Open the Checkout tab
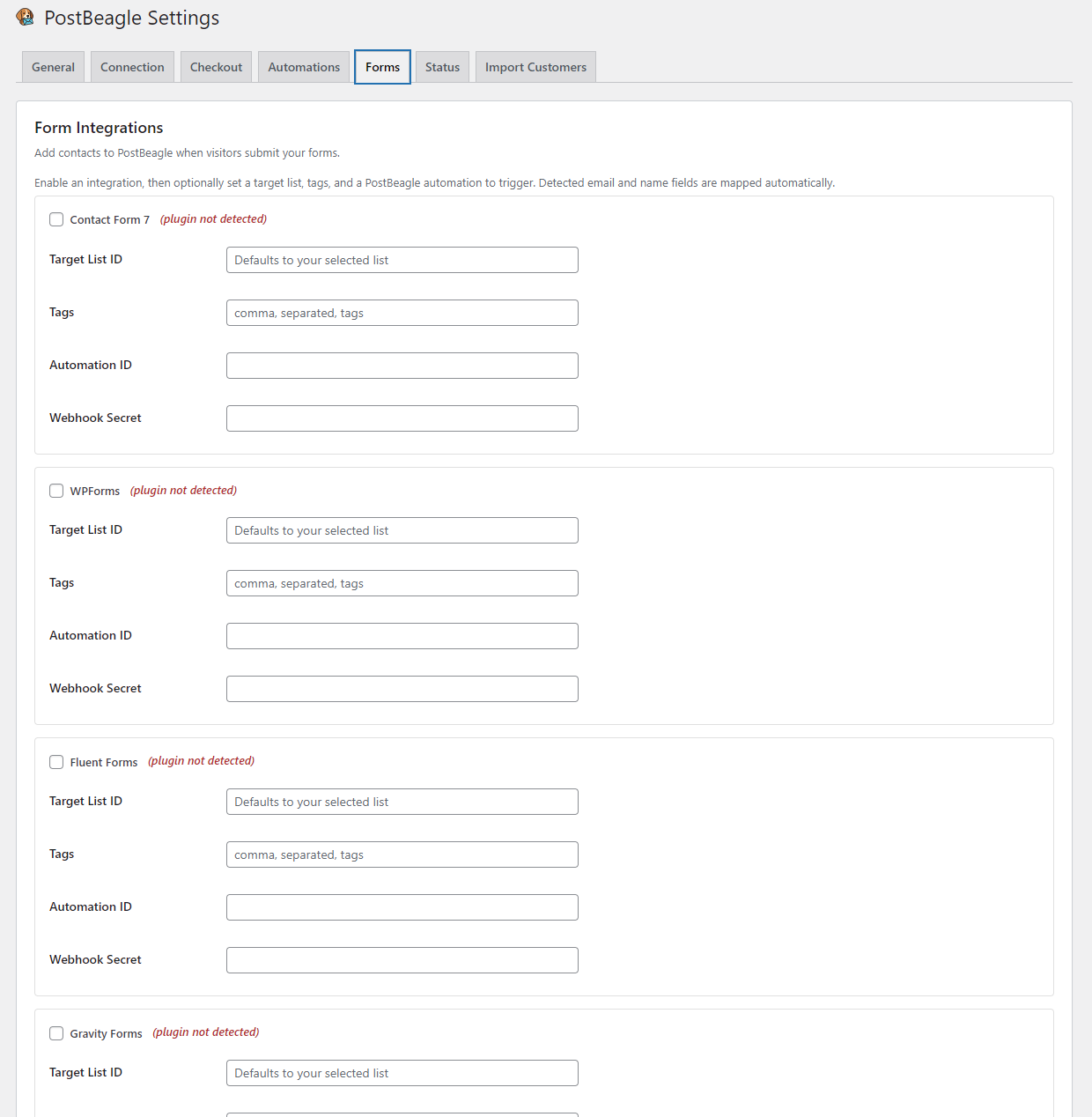This screenshot has width=1092, height=1117. pos(216,67)
